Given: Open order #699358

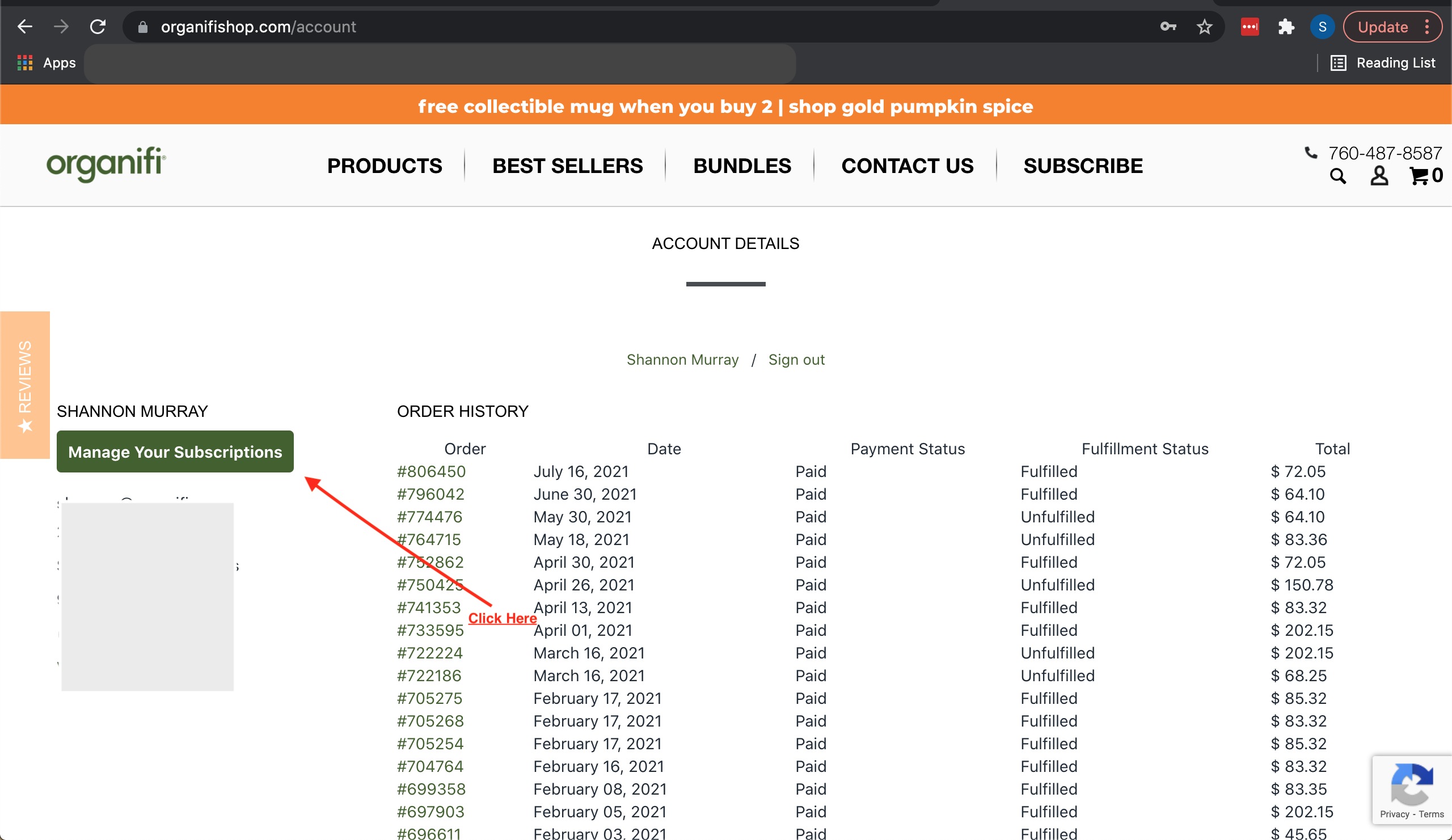Looking at the screenshot, I should click(431, 789).
